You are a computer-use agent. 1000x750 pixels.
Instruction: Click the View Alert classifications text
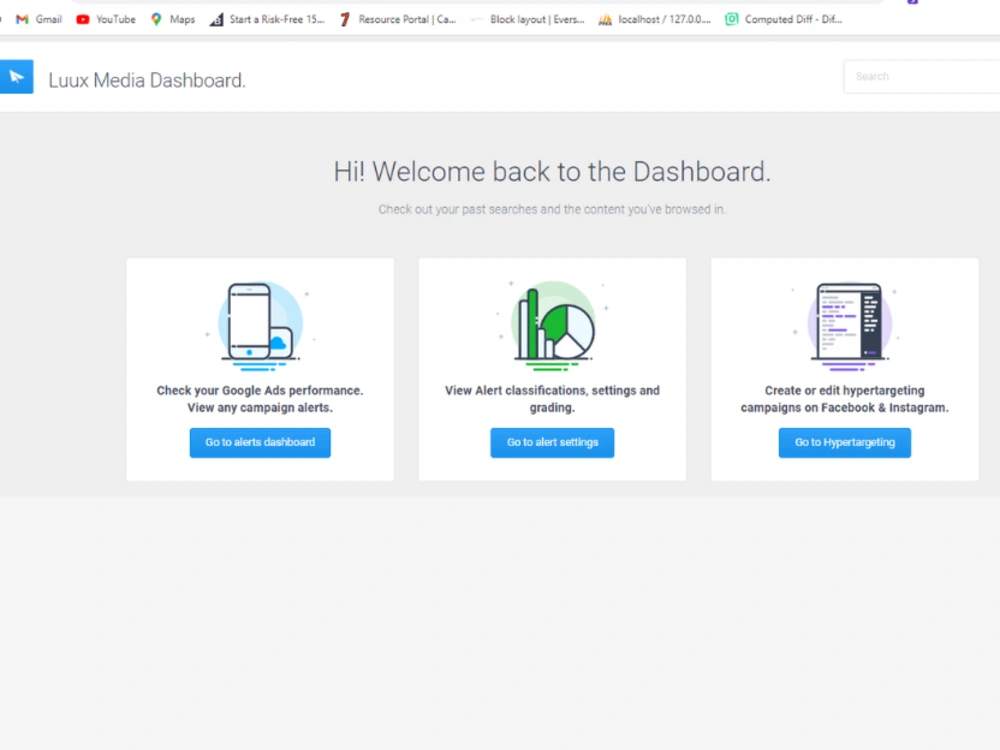pyautogui.click(x=552, y=399)
